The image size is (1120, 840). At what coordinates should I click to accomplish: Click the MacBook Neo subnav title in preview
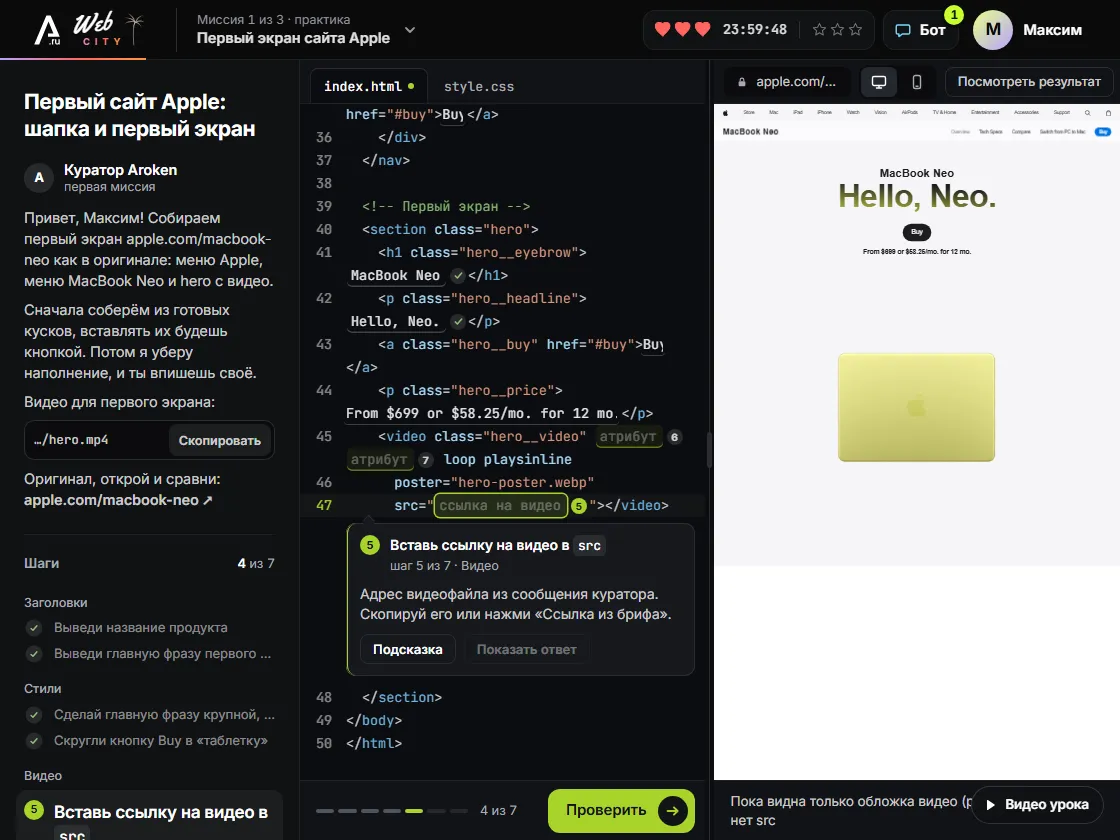(x=750, y=131)
